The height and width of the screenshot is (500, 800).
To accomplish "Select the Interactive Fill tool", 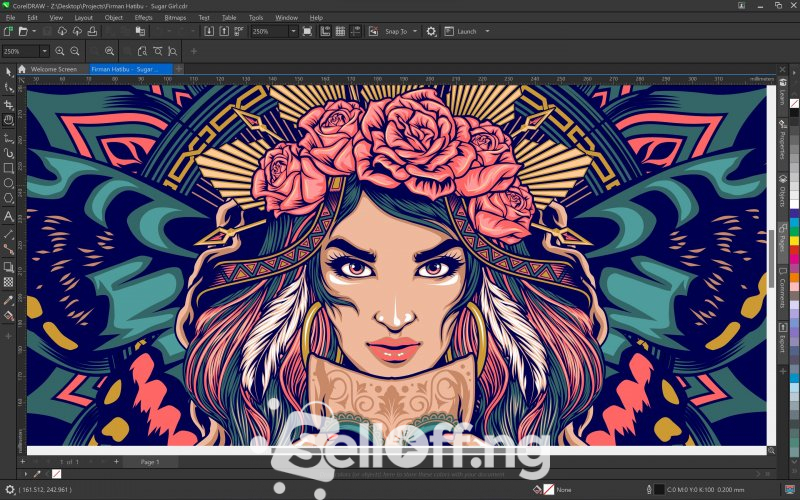I will click(8, 315).
